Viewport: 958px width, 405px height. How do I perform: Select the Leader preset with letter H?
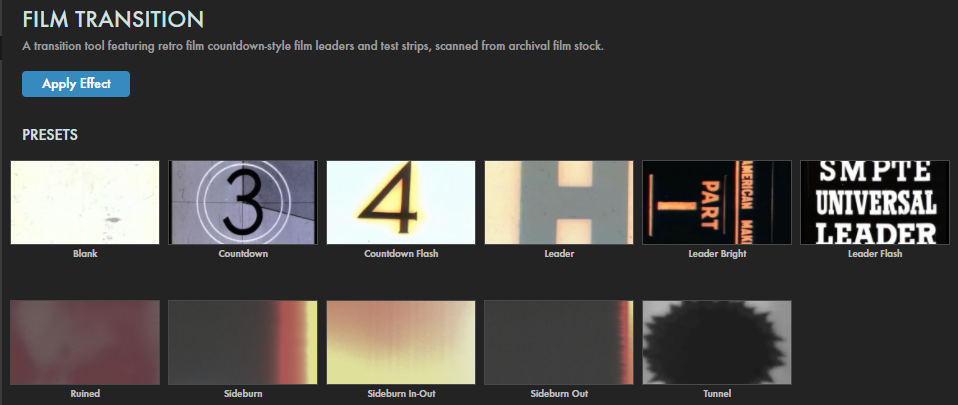click(x=559, y=202)
